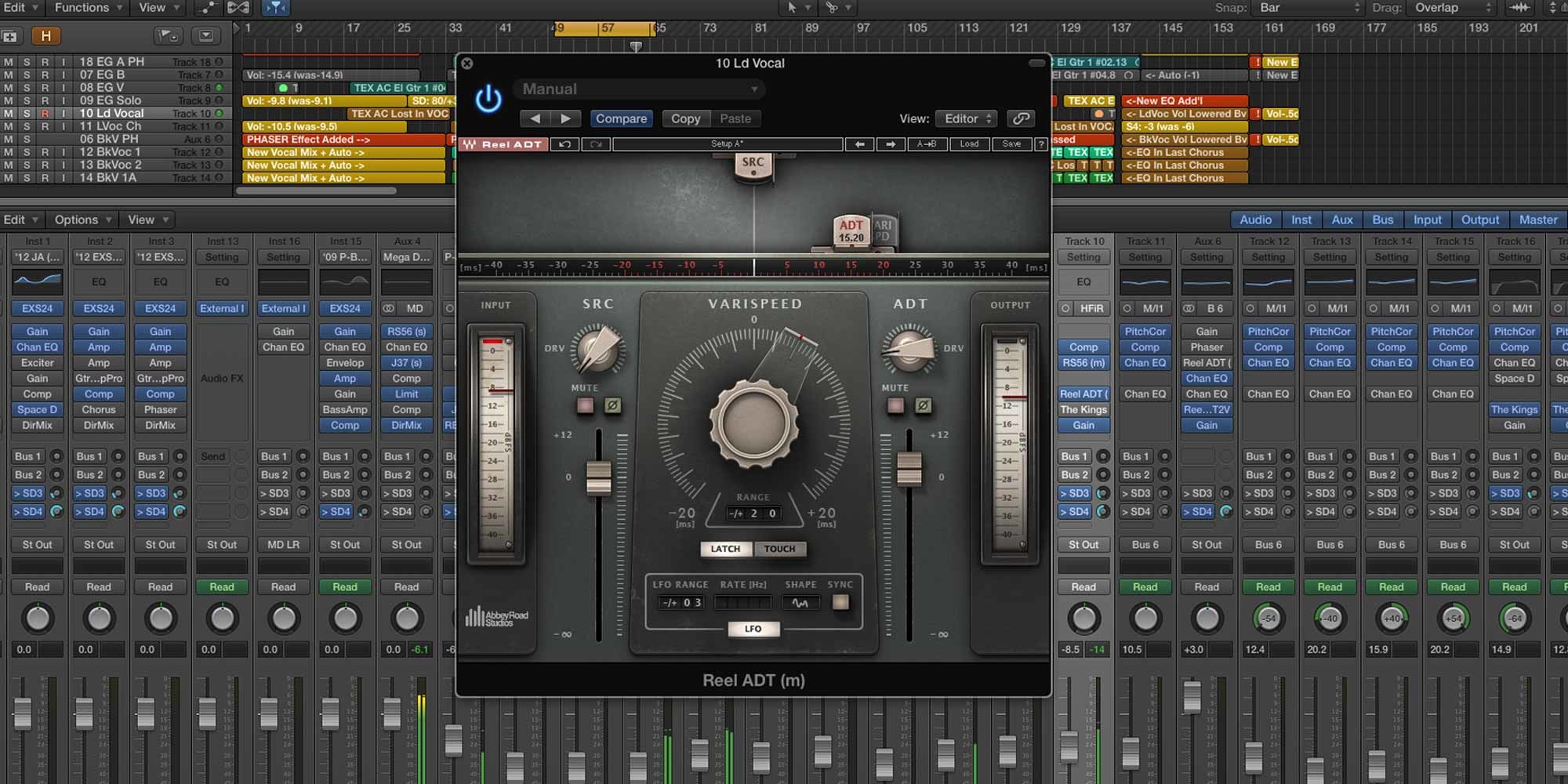Mute the 10 Ld Vocal track
Image resolution: width=1568 pixels, height=784 pixels.
tap(9, 114)
